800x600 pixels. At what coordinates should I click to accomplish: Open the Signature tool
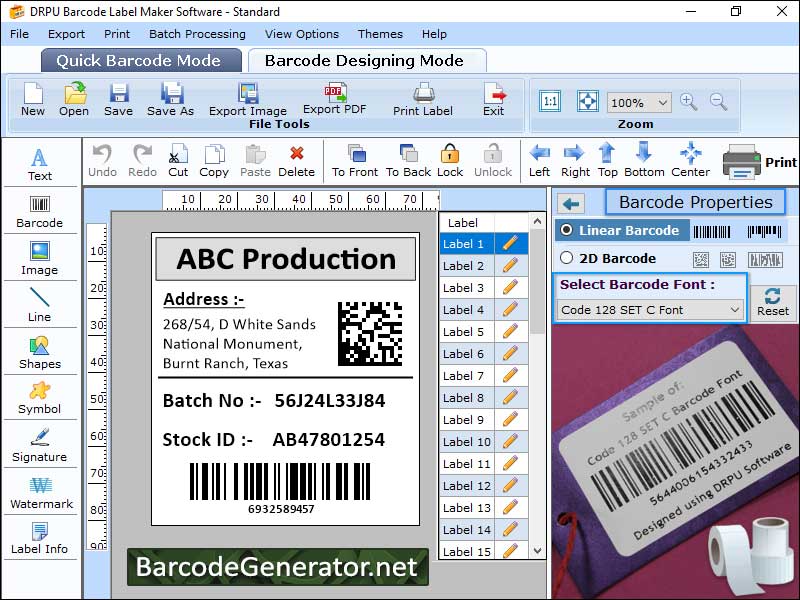coord(39,445)
